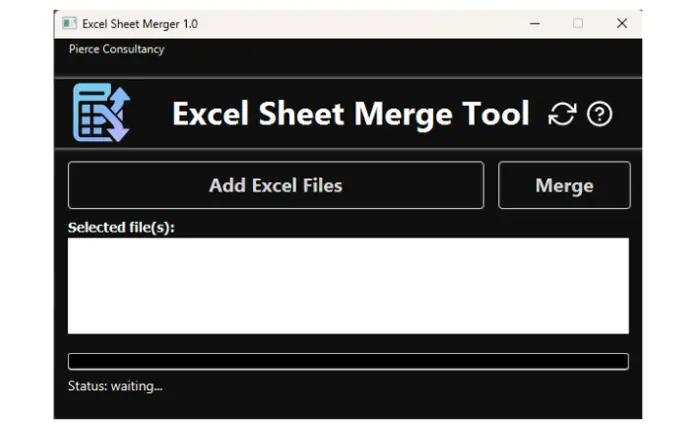Viewport: 690px width, 426px height.
Task: Minimize the Excel Sheet Merger window
Action: click(x=535, y=23)
